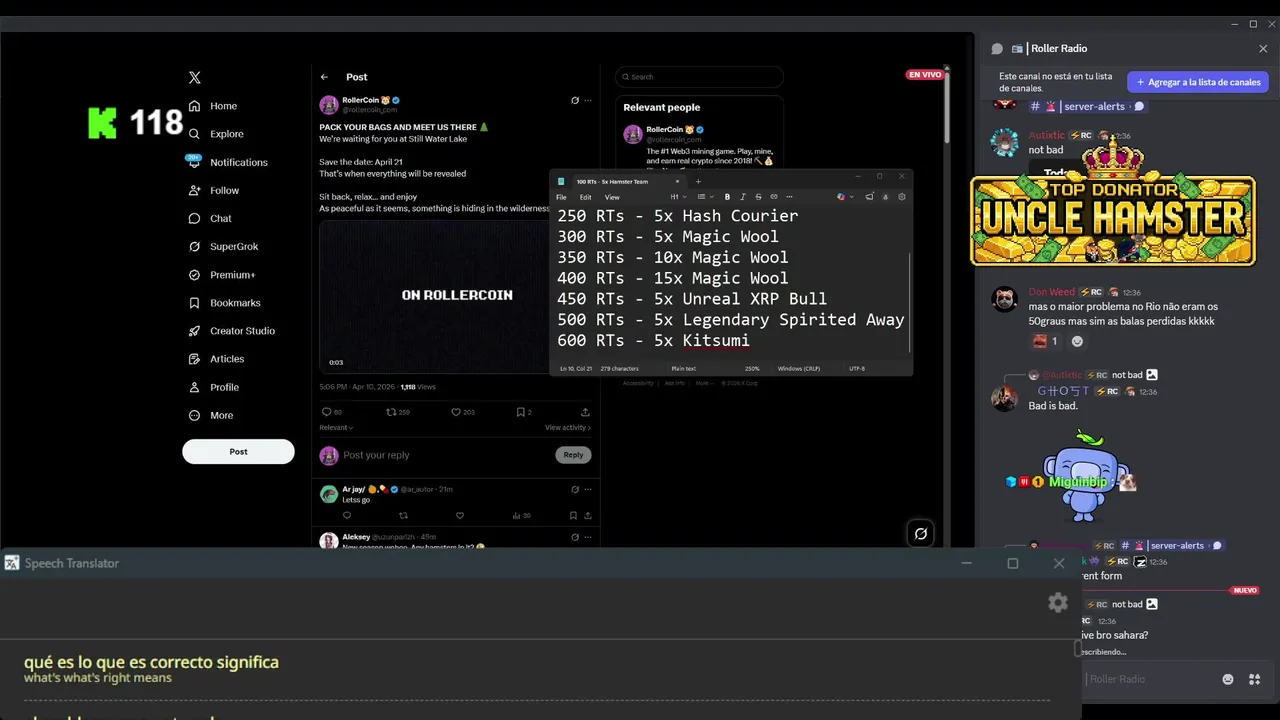
Task: Open Notepad View menu
Action: 612,197
